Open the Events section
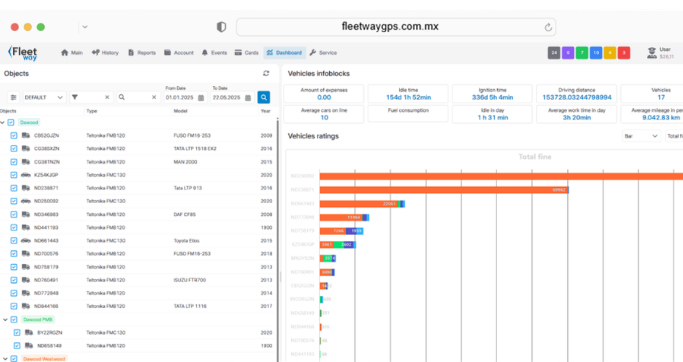Viewport: 683px width, 362px height. [x=214, y=53]
